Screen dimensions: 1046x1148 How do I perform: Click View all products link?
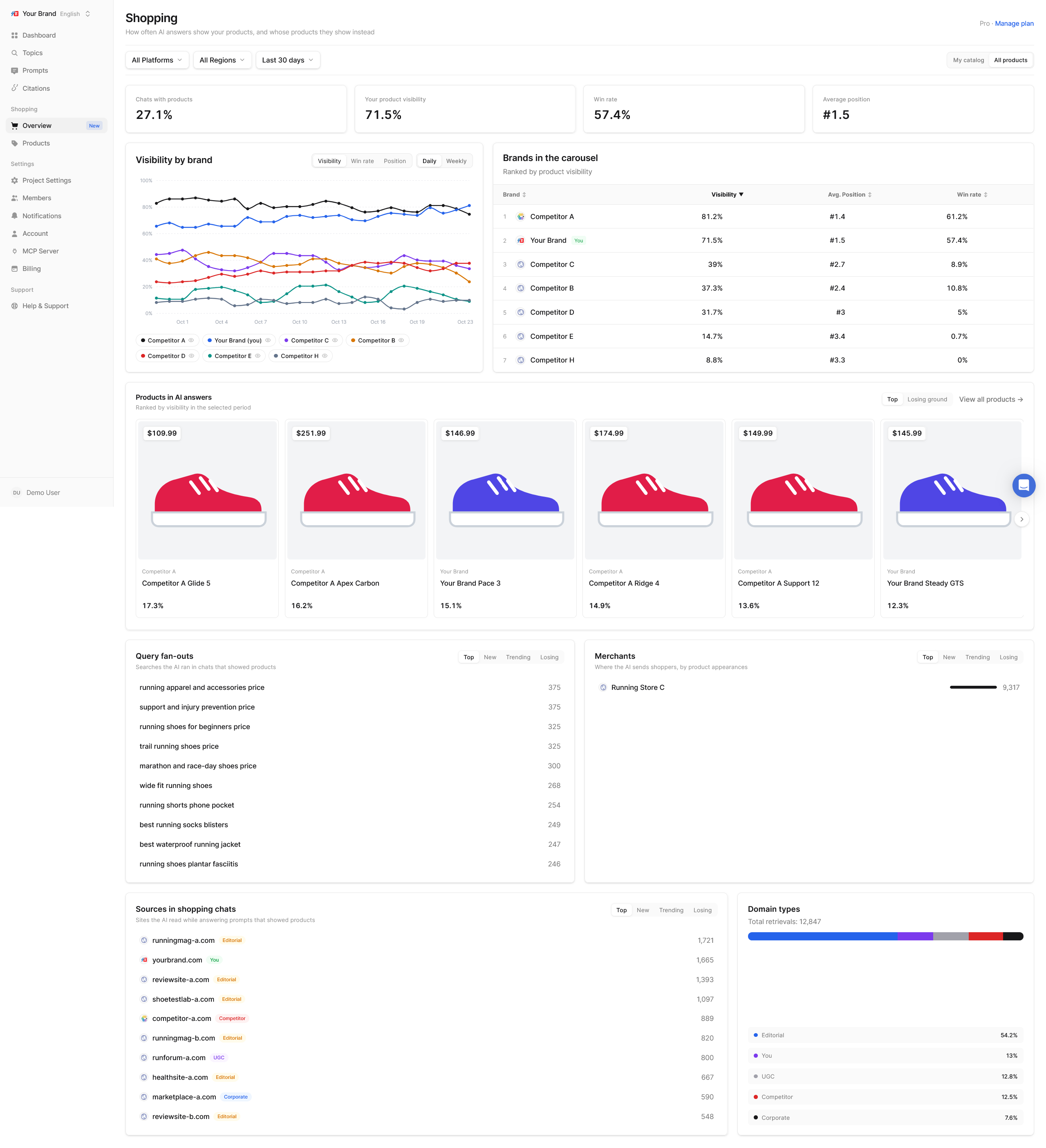[x=991, y=399]
